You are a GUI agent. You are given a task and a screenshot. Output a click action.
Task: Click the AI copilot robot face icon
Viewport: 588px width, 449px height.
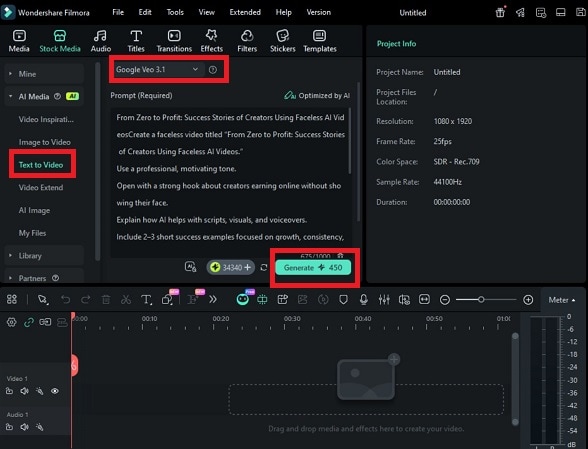point(243,299)
